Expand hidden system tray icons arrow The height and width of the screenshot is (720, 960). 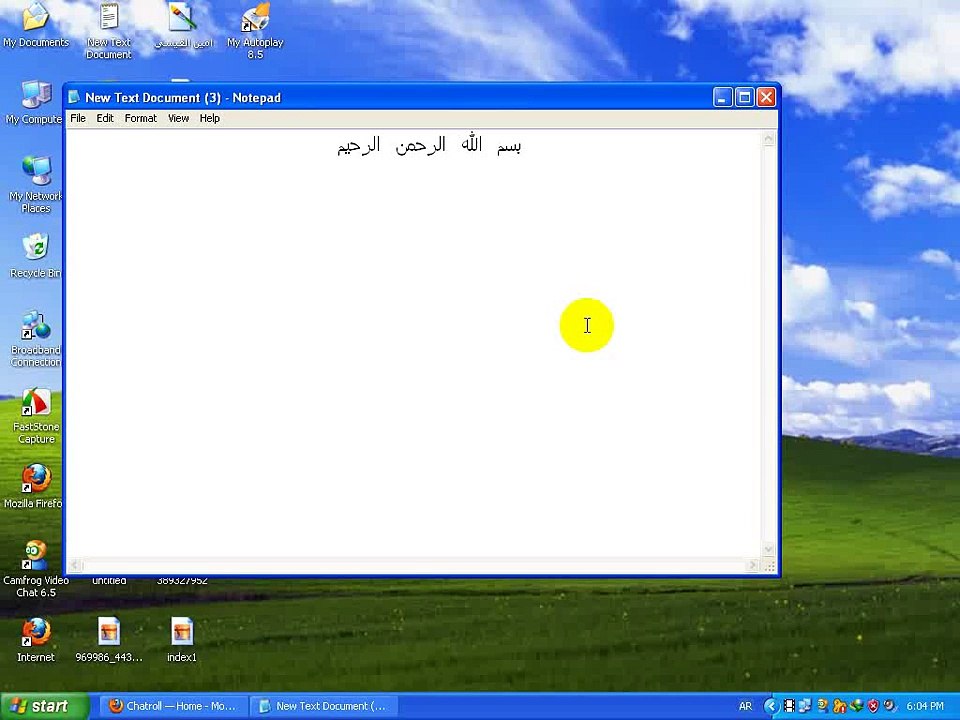[771, 706]
